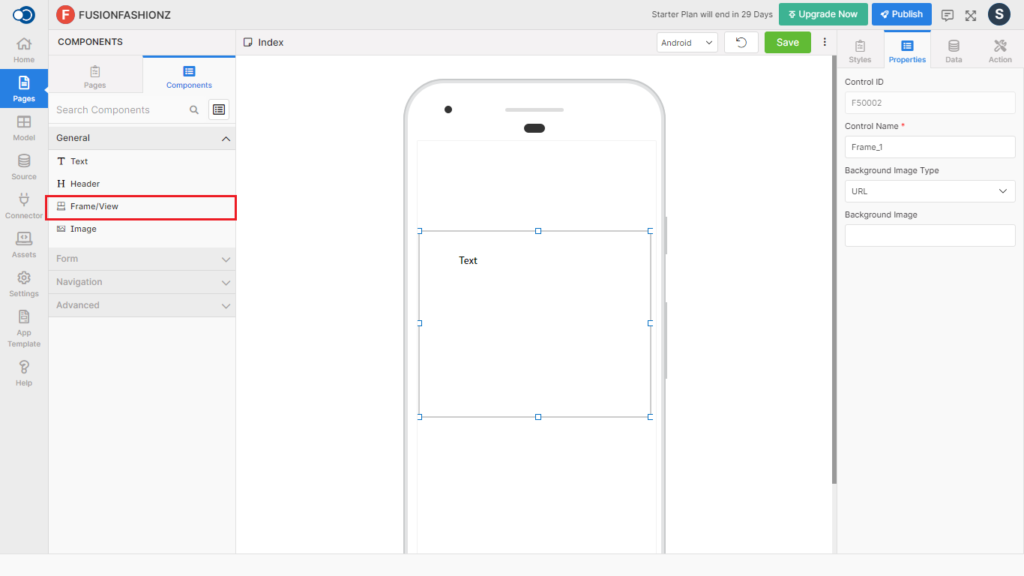Click the canvas vertical scrollbar
Screen dimensions: 1024x576
point(834,270)
